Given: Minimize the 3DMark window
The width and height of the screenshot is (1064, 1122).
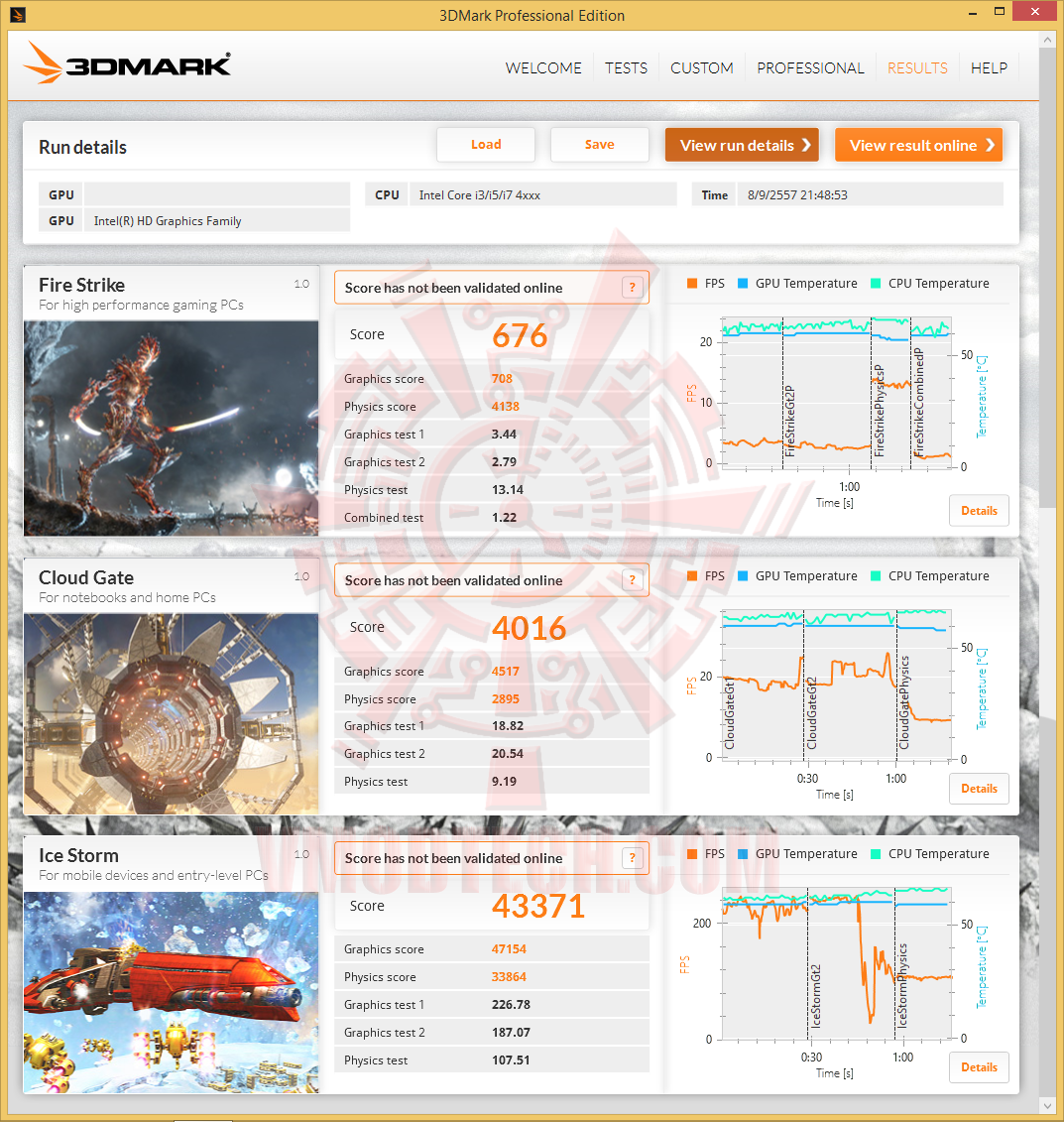Looking at the screenshot, I should pyautogui.click(x=973, y=12).
